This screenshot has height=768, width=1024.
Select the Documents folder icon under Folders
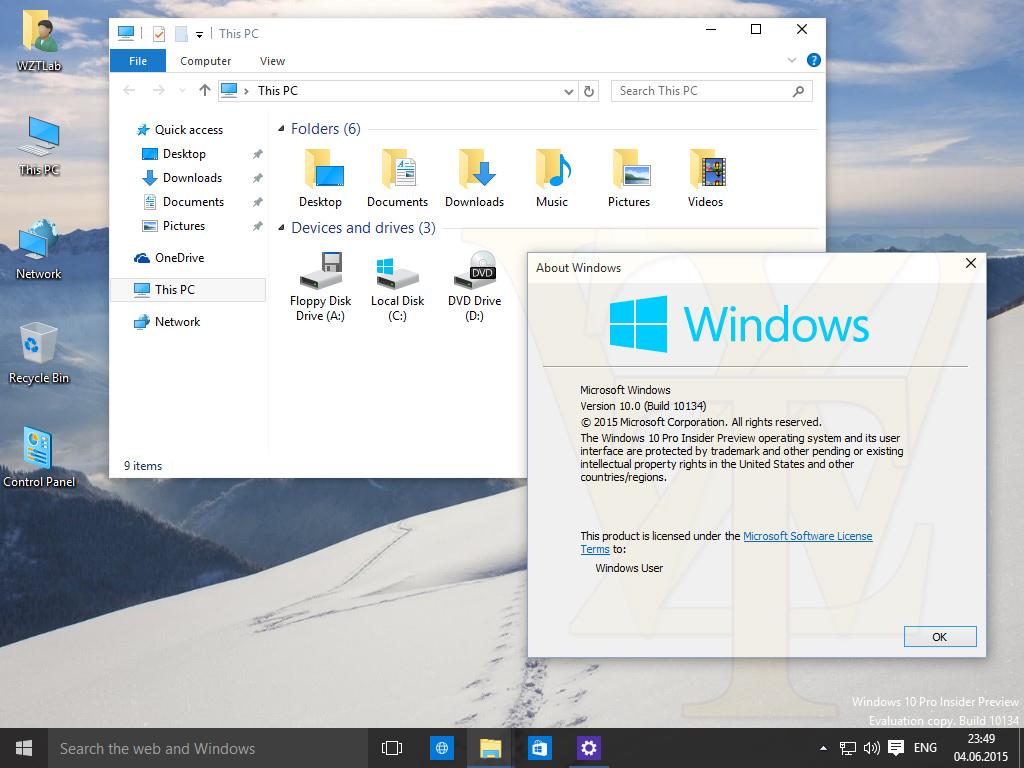pyautogui.click(x=397, y=178)
